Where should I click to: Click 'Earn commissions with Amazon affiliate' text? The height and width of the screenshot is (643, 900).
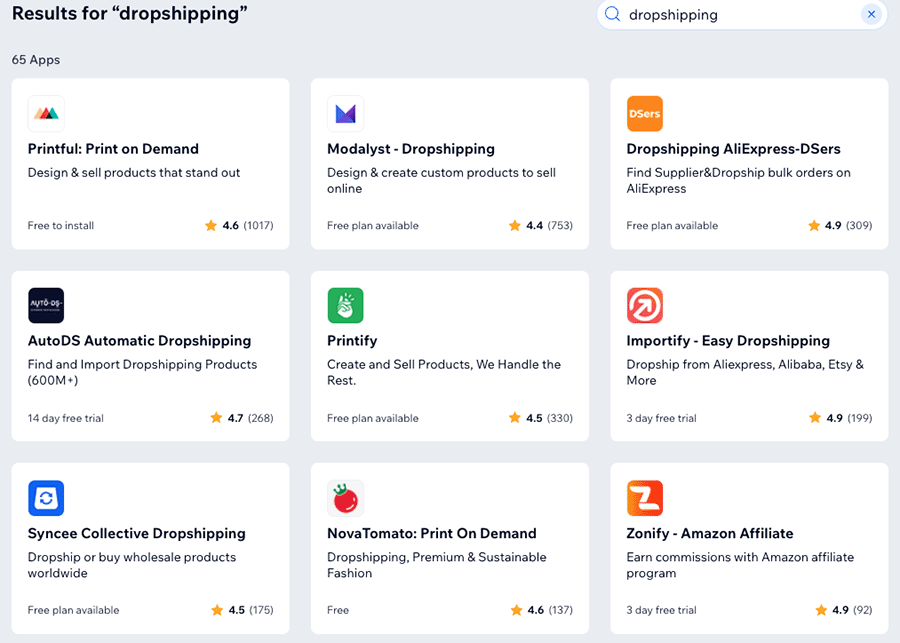(740, 565)
